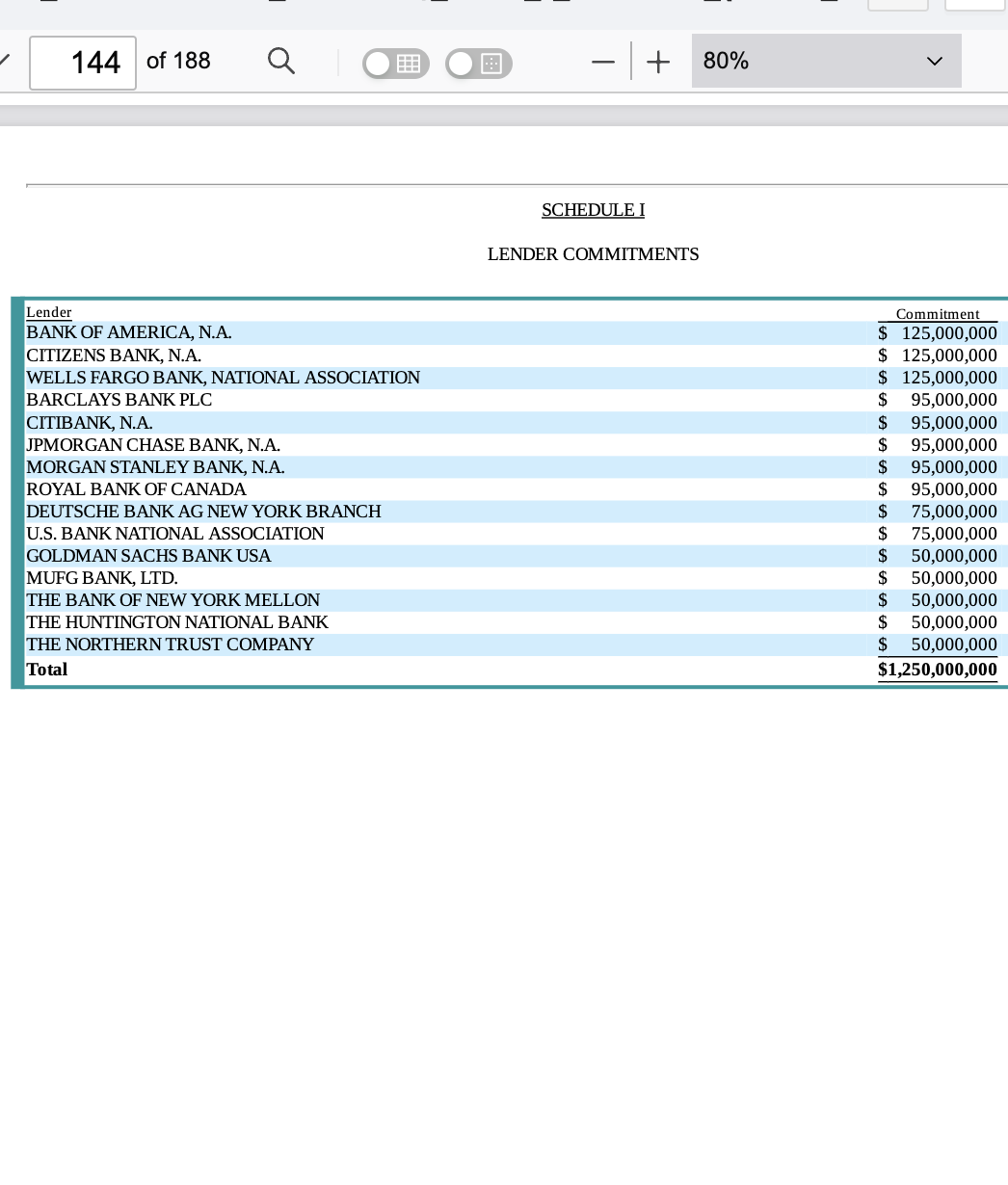Select the CITIZENS BANK, N.A. lender name

tap(114, 355)
